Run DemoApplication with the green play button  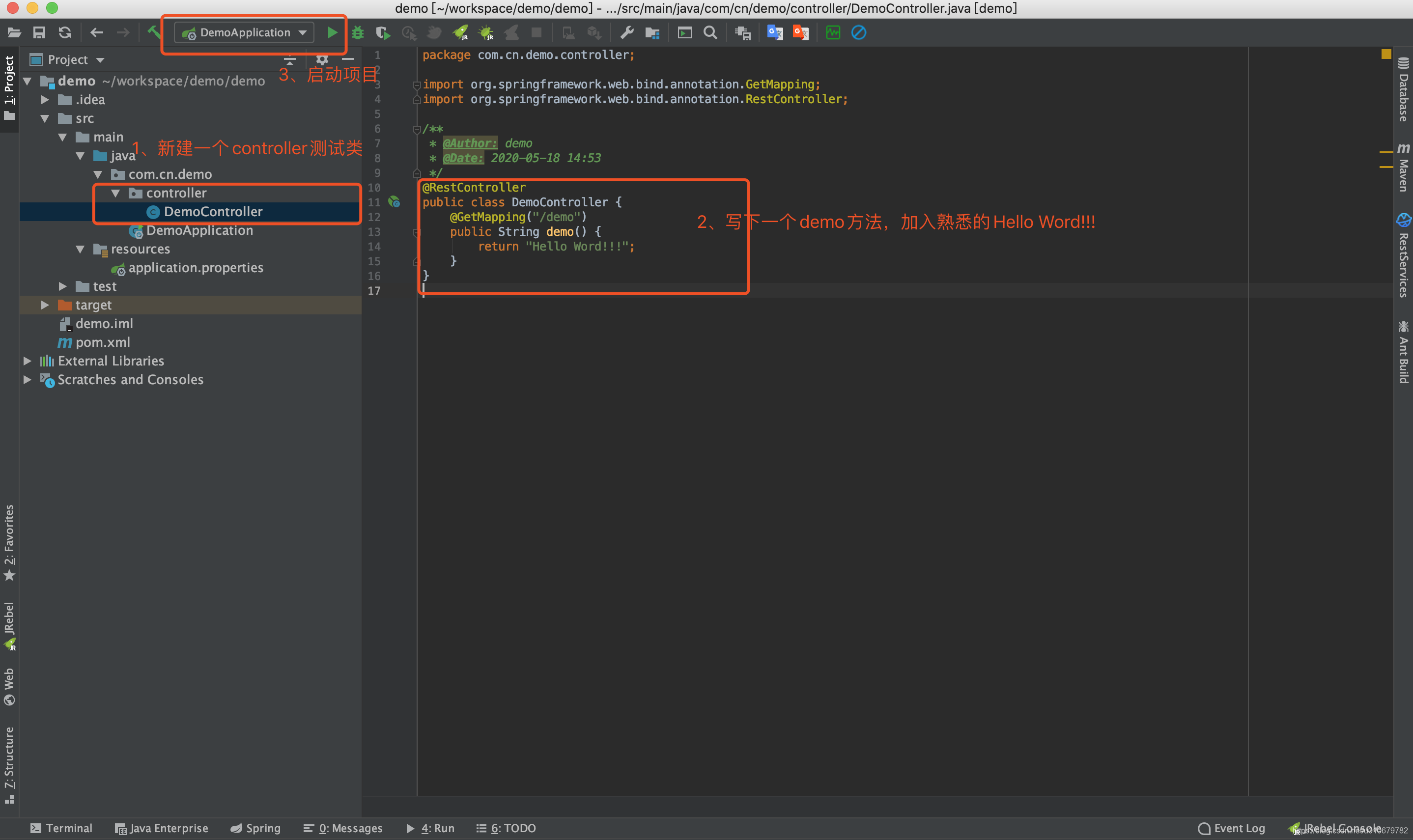(x=332, y=33)
